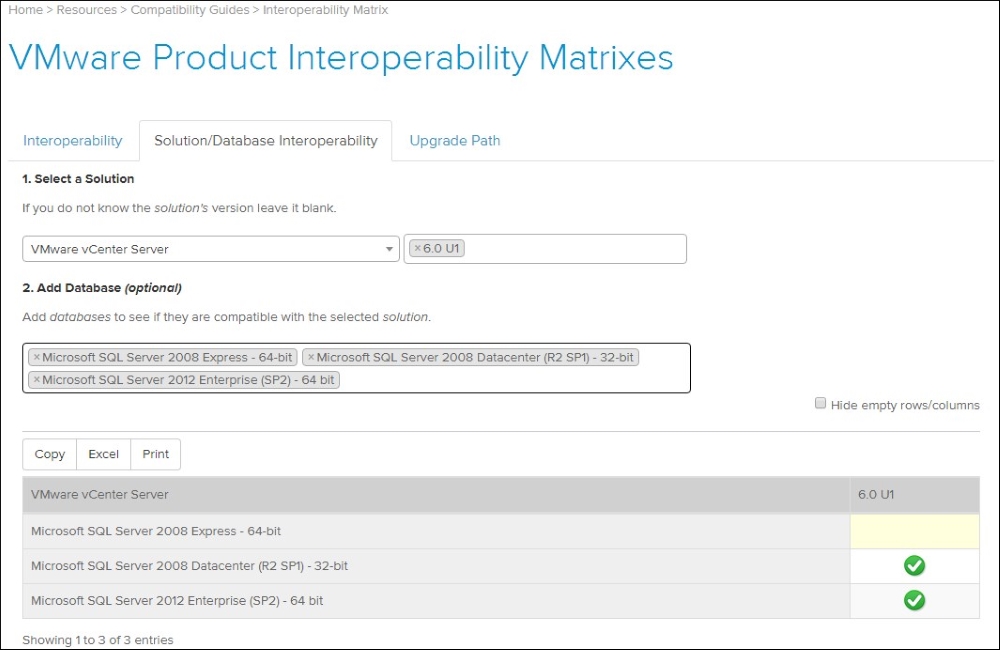1000x650 pixels.
Task: Remove SQL Server 2012 Enterprise 64 bit tag
Action: (36, 380)
